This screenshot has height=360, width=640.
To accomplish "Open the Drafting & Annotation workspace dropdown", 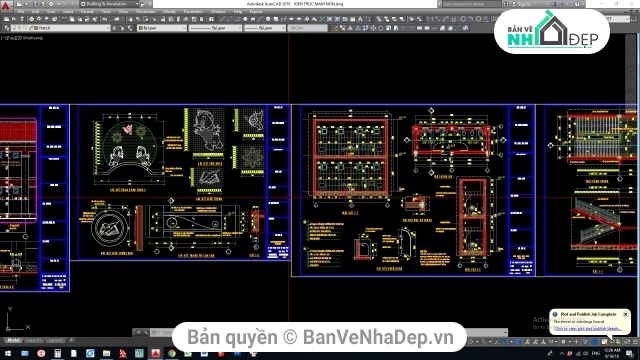I will click(110, 4).
